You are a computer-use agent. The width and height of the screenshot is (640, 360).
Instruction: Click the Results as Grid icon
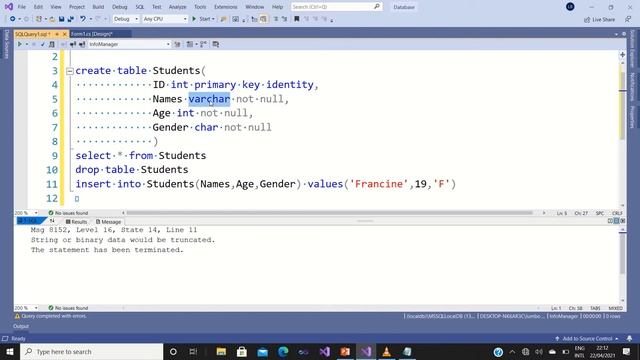point(190,44)
